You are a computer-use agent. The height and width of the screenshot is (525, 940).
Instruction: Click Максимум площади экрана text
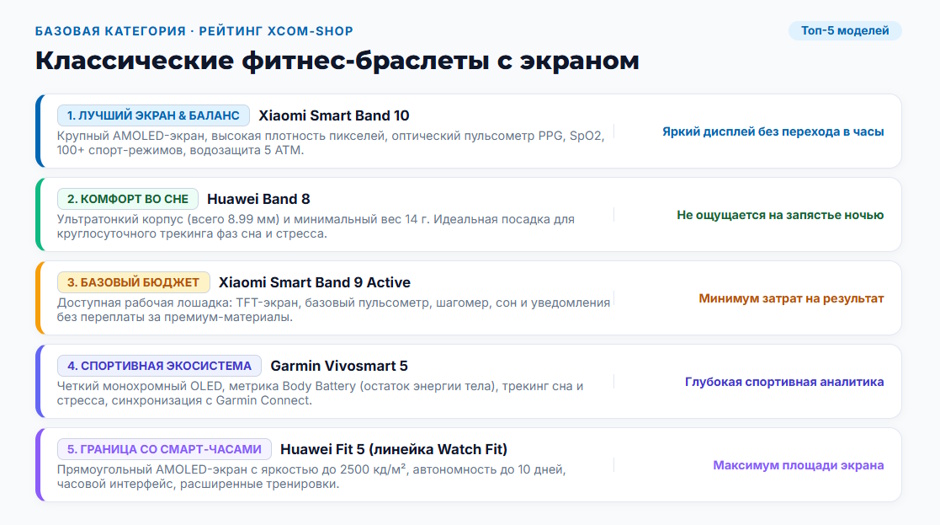798,465
